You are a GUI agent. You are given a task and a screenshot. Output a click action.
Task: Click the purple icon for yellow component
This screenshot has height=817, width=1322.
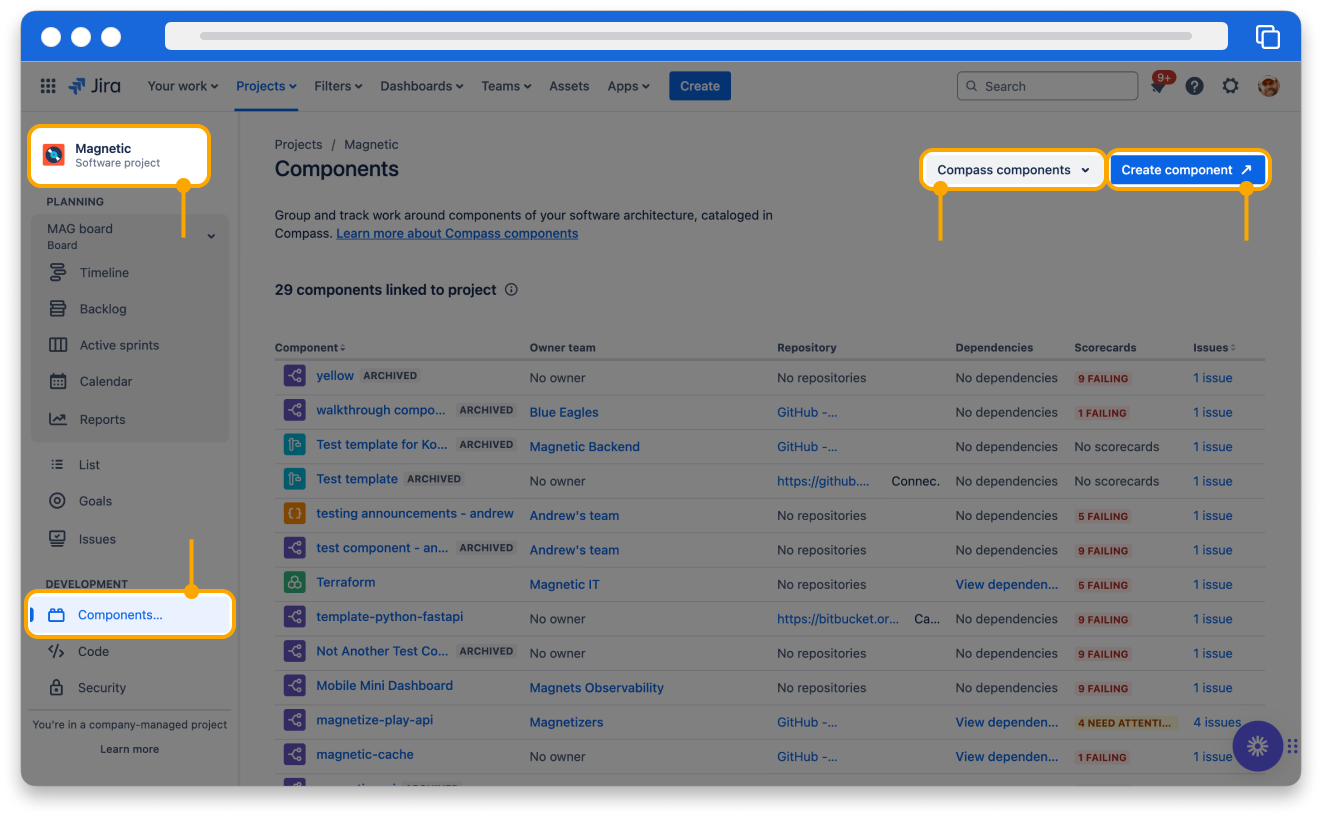pyautogui.click(x=294, y=376)
